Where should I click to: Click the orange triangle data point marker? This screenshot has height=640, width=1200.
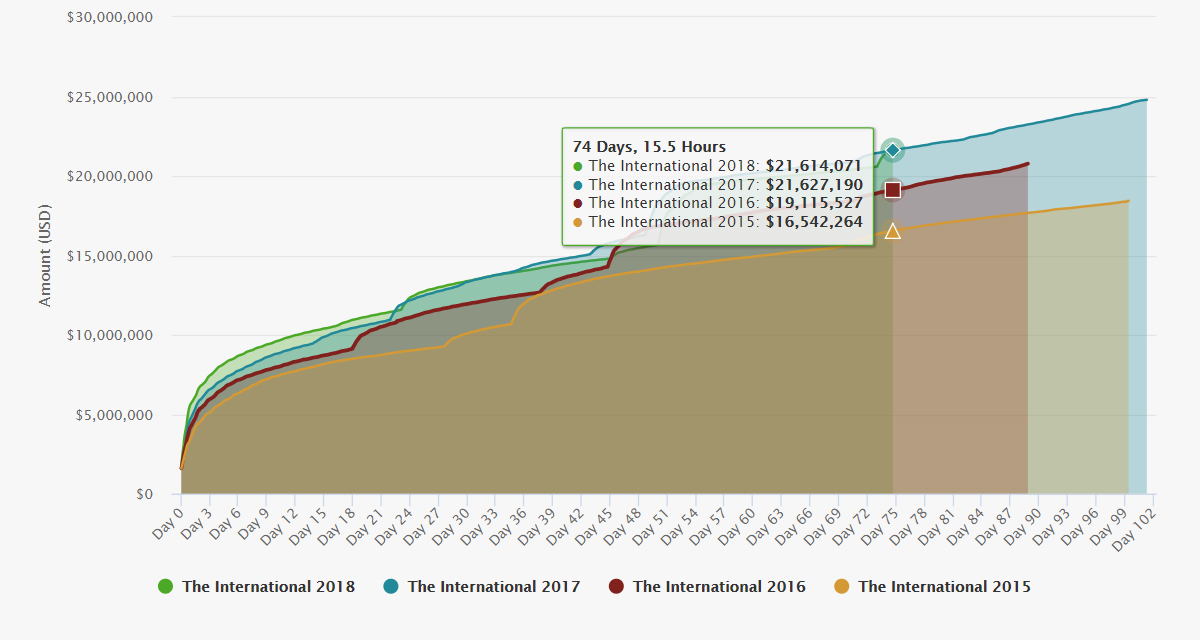coord(893,232)
